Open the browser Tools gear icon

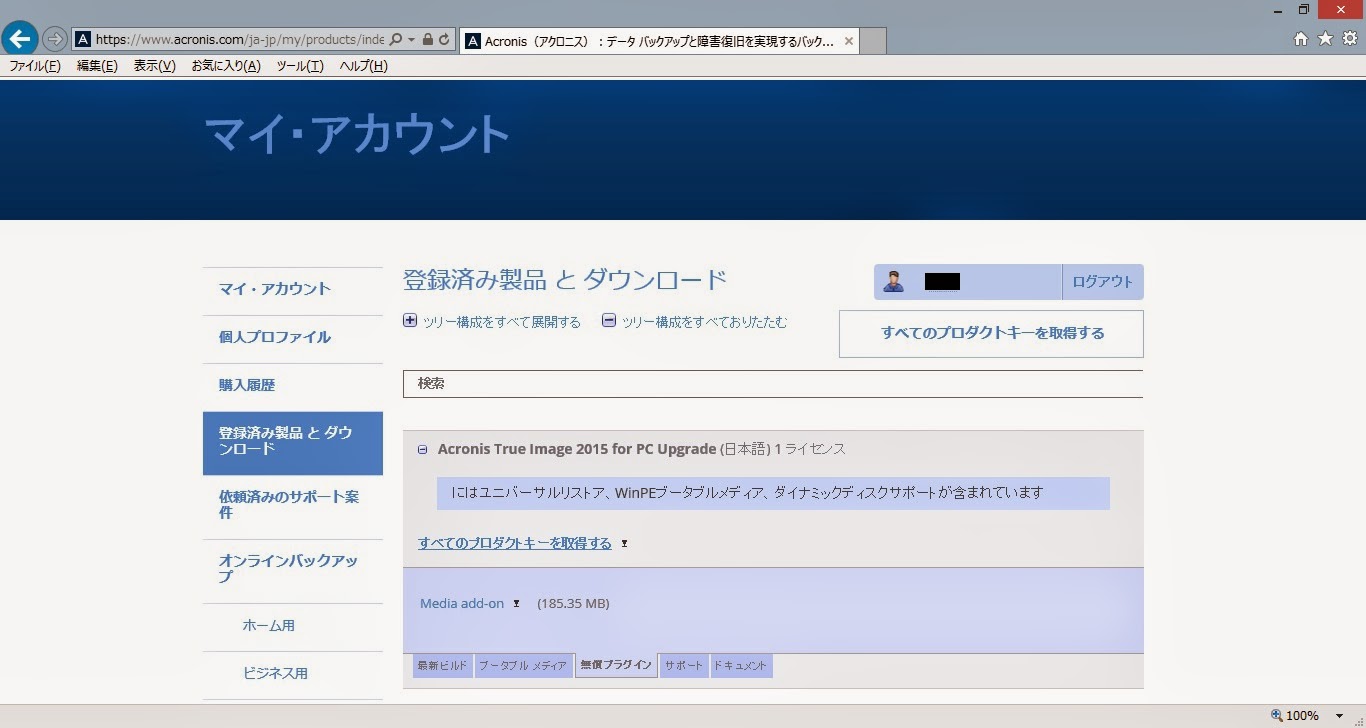pyautogui.click(x=1349, y=39)
